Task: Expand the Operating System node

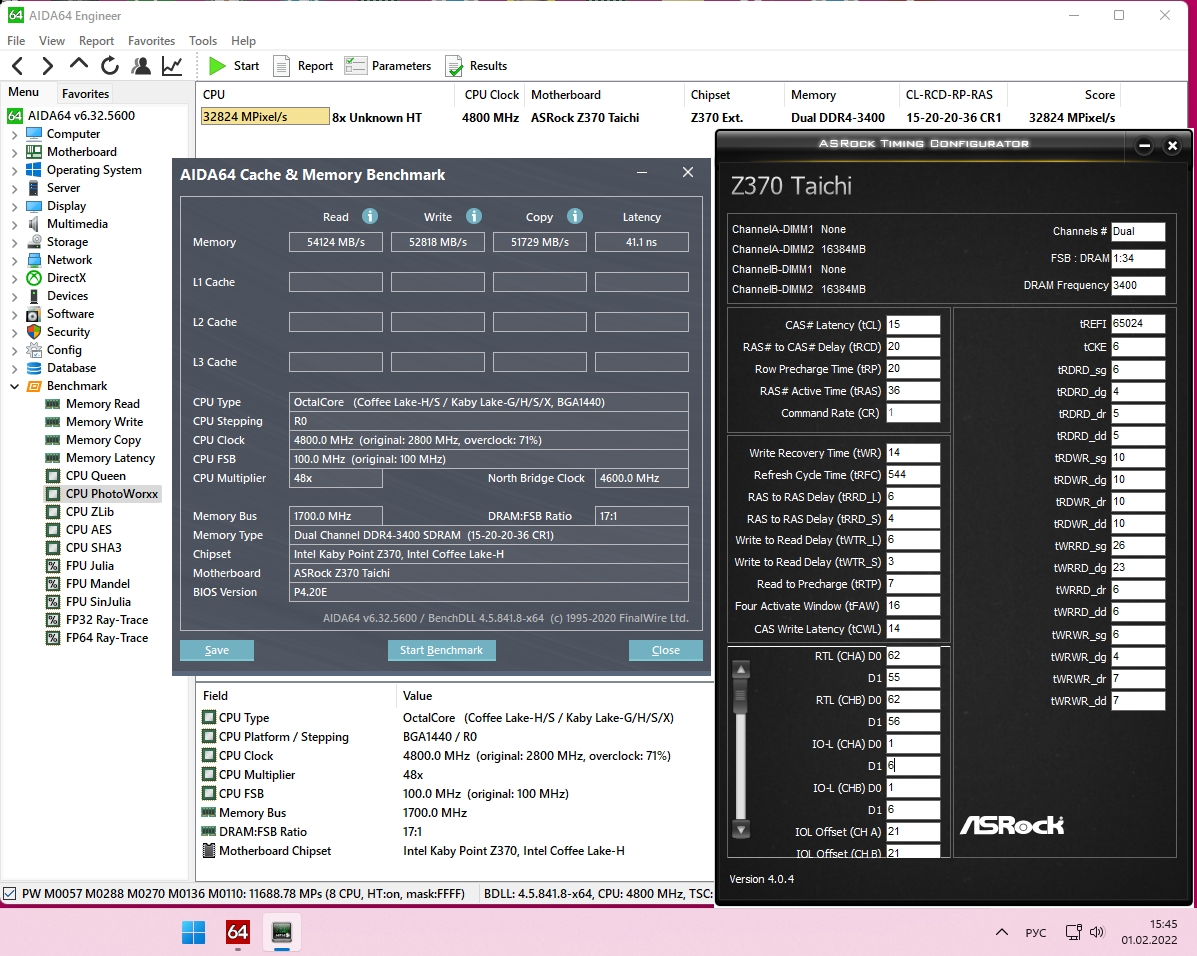Action: 14,170
